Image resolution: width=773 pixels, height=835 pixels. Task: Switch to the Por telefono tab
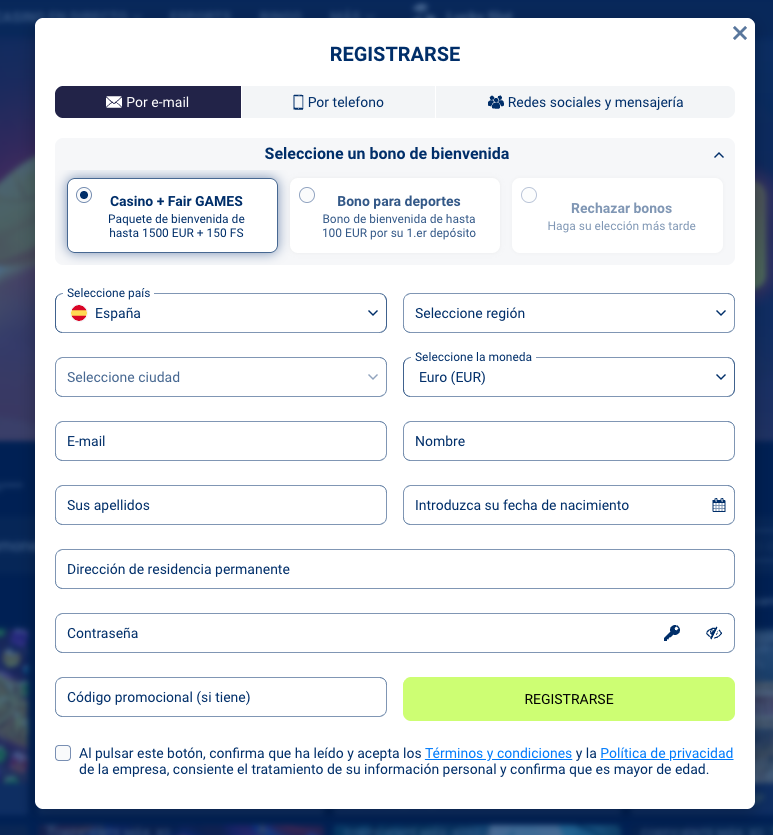338,102
